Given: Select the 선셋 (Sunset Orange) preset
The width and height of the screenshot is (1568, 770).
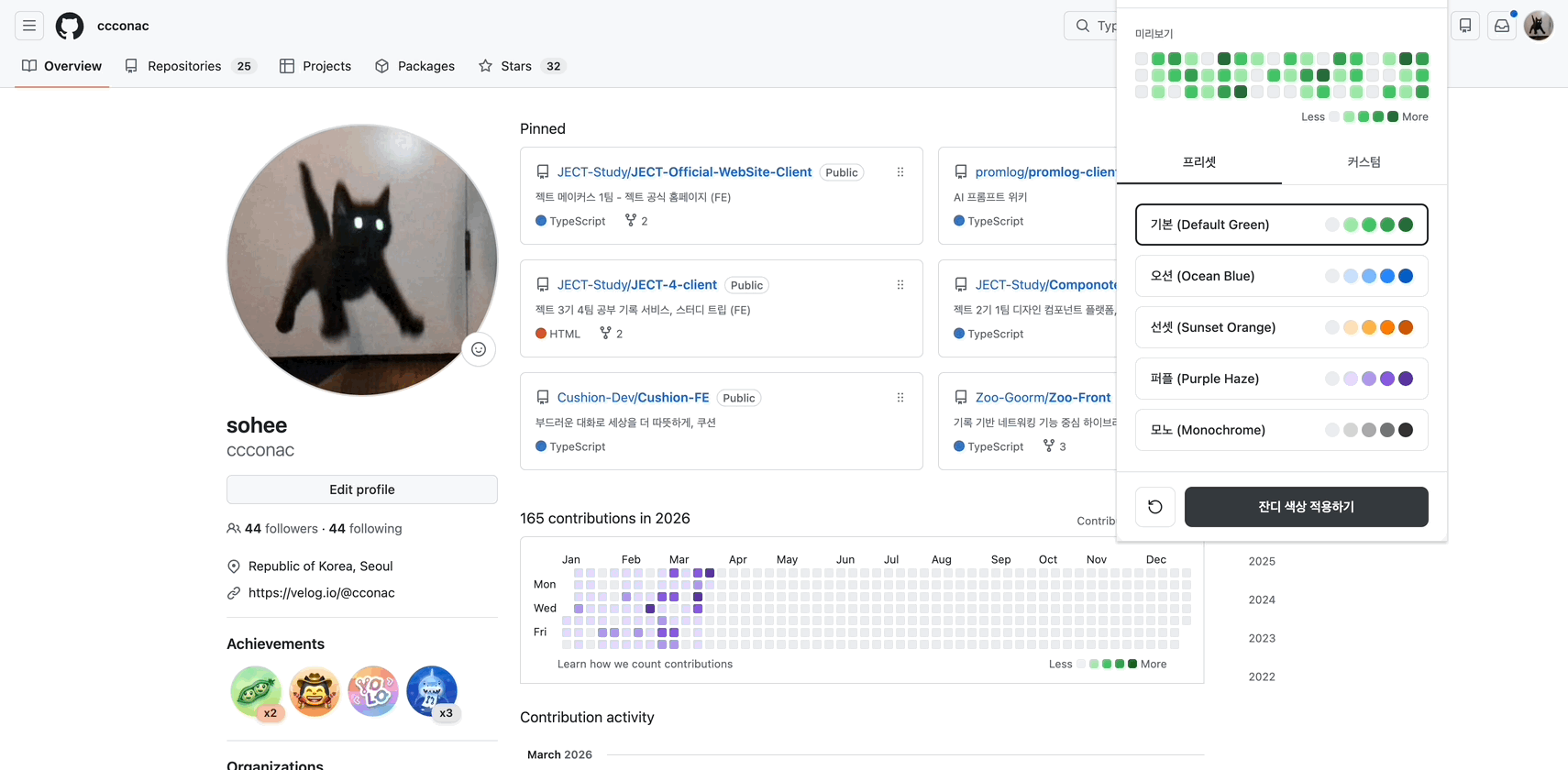Looking at the screenshot, I should (x=1282, y=327).
